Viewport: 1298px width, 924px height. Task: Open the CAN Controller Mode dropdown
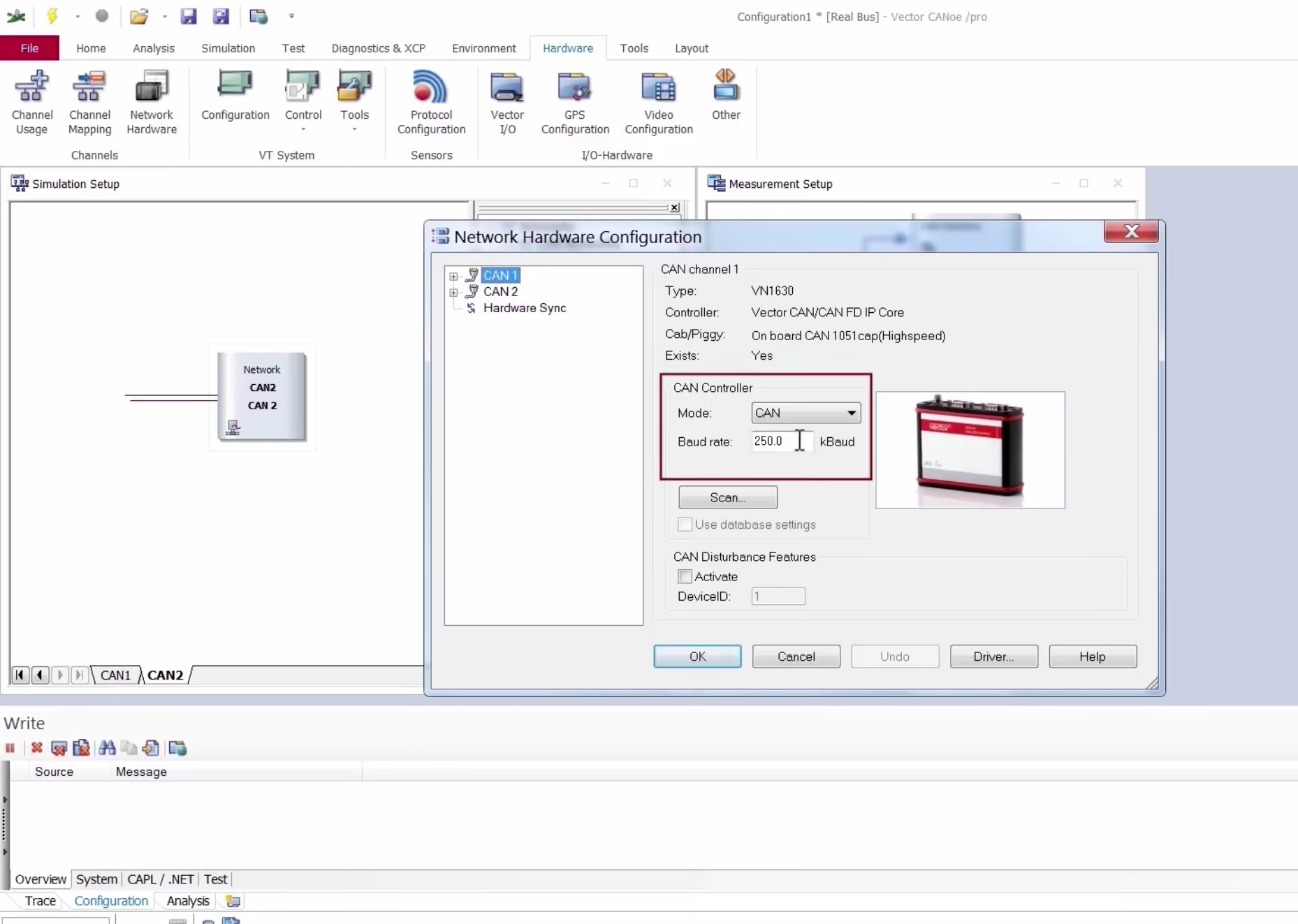[805, 413]
